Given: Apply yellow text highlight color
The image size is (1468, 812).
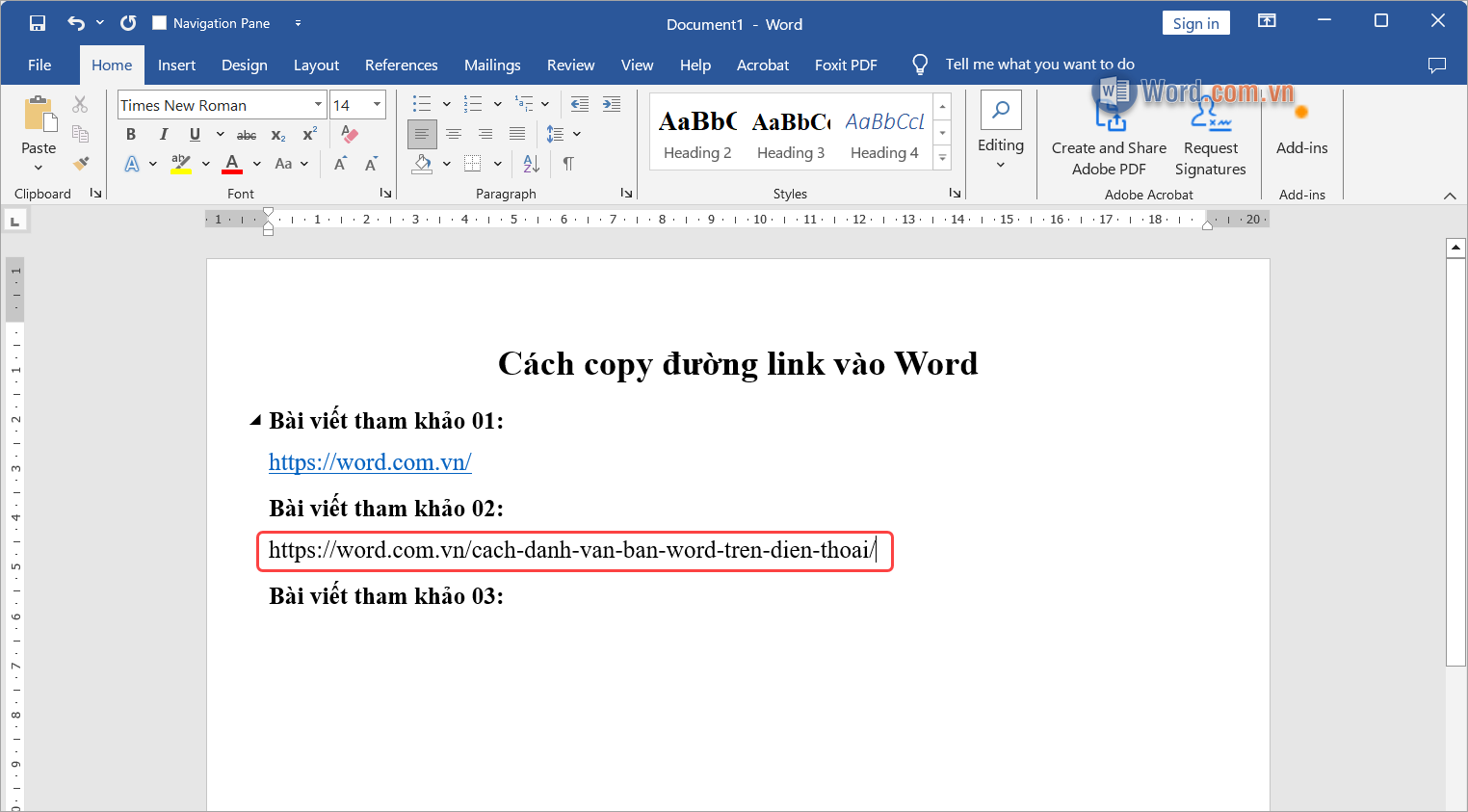Looking at the screenshot, I should (181, 164).
